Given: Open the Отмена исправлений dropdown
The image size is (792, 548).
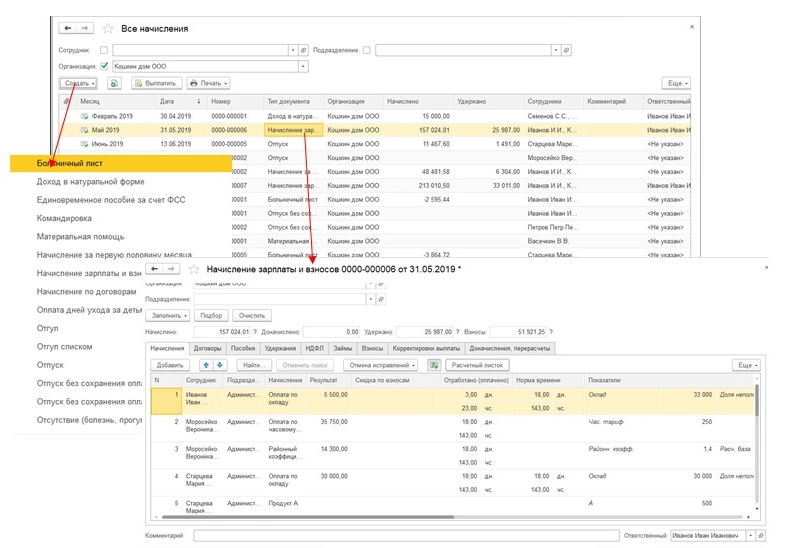Looking at the screenshot, I should (x=381, y=366).
